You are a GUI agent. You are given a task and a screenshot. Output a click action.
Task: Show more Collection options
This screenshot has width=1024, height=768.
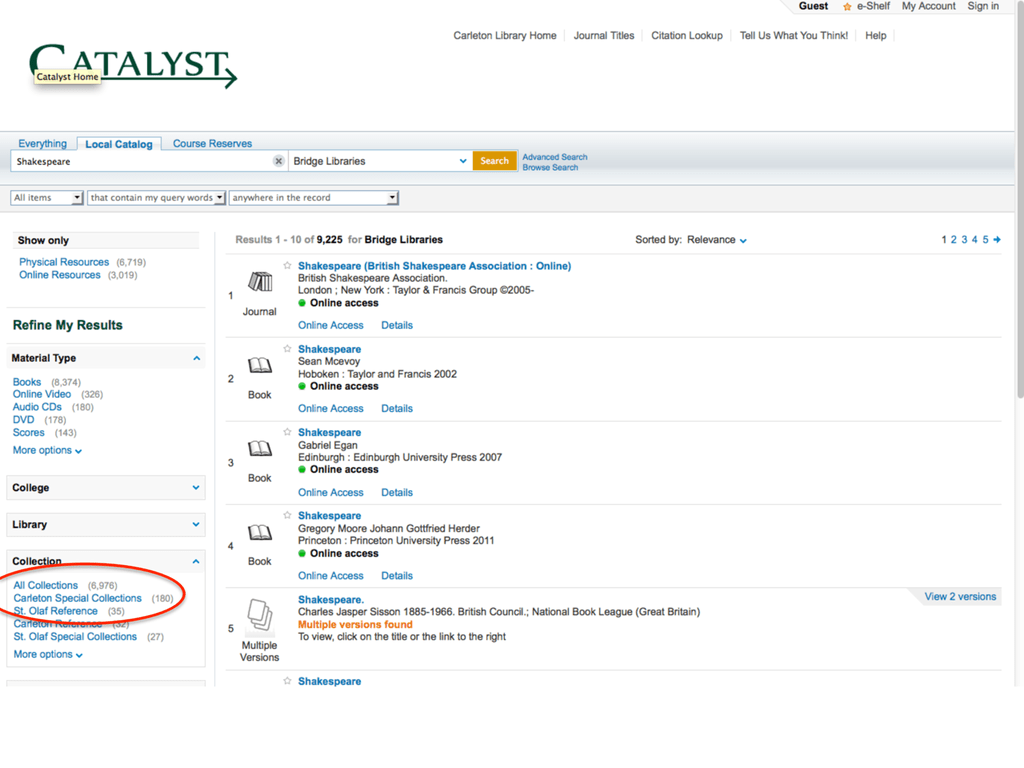click(x=48, y=654)
